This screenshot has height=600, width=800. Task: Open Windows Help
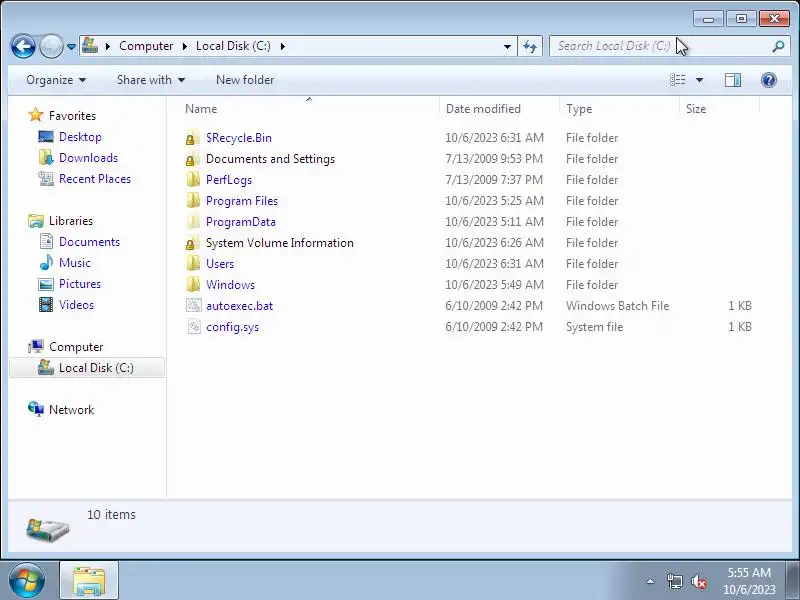click(769, 80)
